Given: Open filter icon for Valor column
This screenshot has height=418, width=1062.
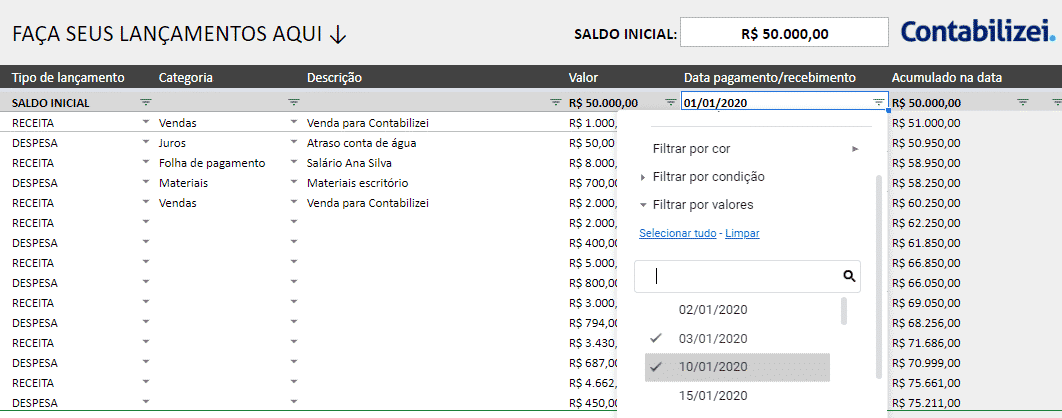Looking at the screenshot, I should click(x=670, y=102).
